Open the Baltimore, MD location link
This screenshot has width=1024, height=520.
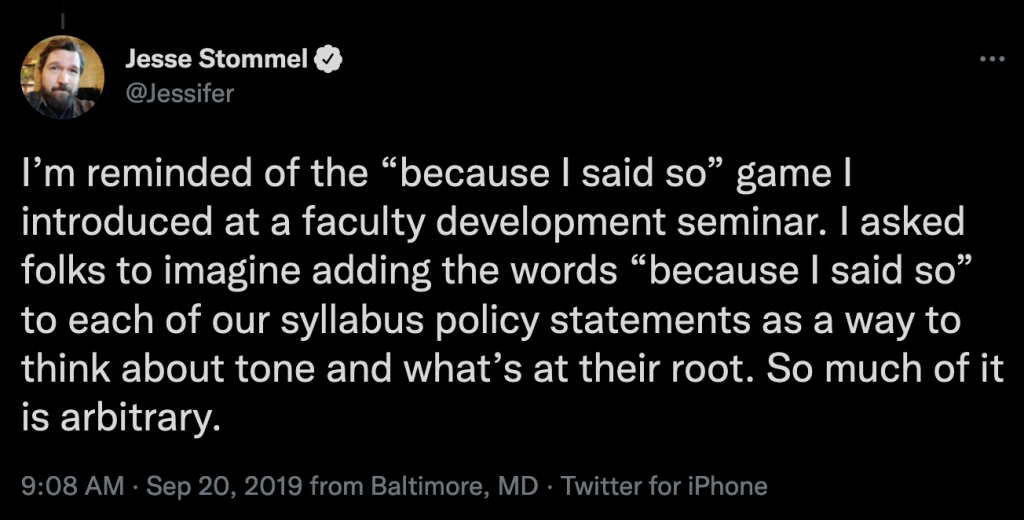pos(455,486)
